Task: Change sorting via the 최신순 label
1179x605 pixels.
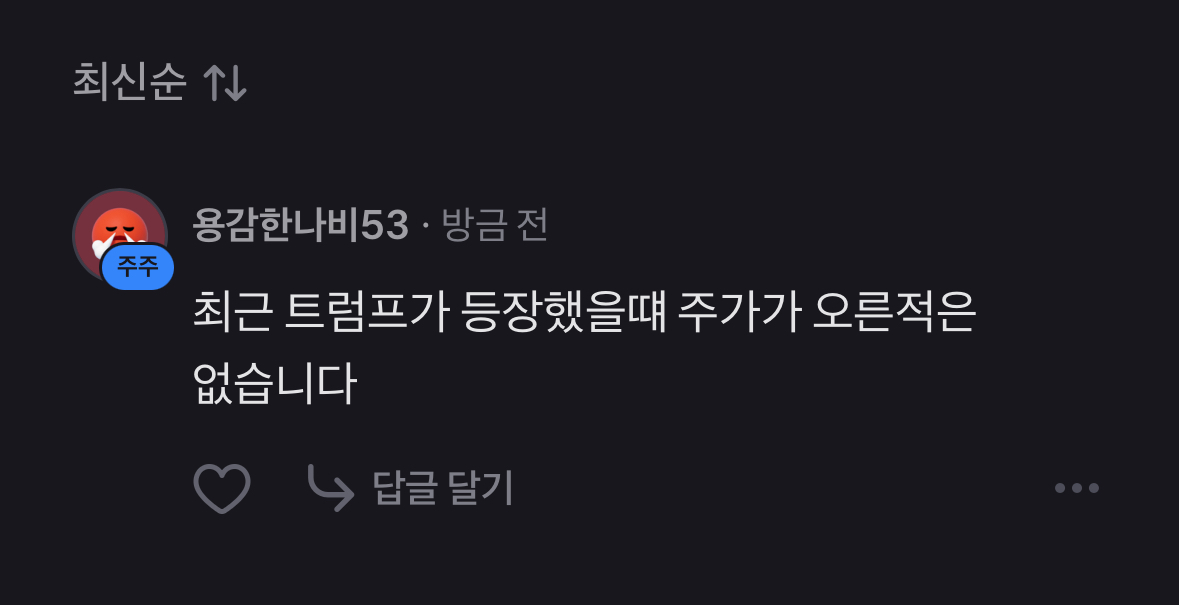Action: [x=129, y=82]
